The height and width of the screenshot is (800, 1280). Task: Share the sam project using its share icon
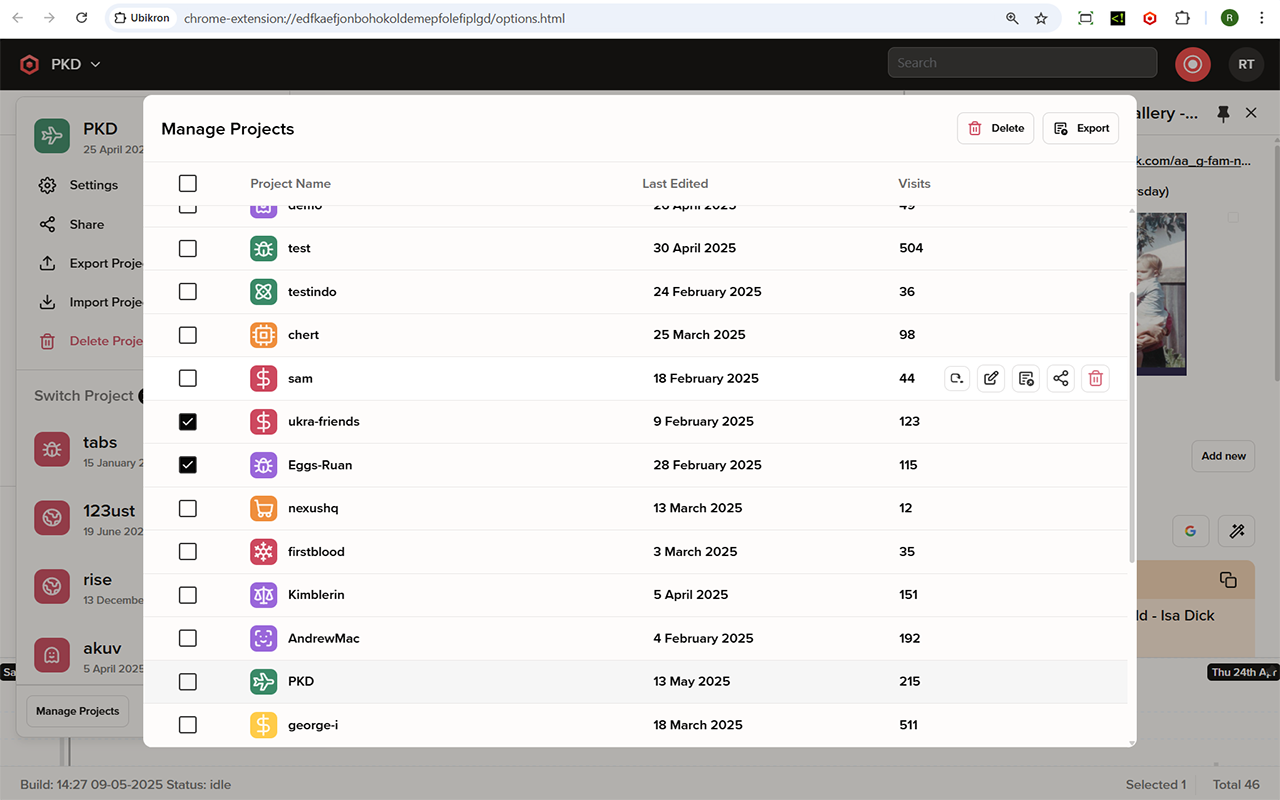[1060, 378]
